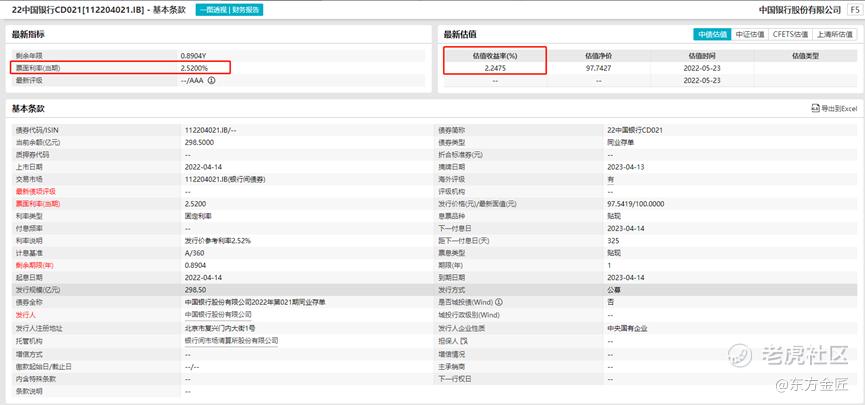865x405 pixels.
Task: Click the 298.5000 current balance value
Action: click(199, 142)
